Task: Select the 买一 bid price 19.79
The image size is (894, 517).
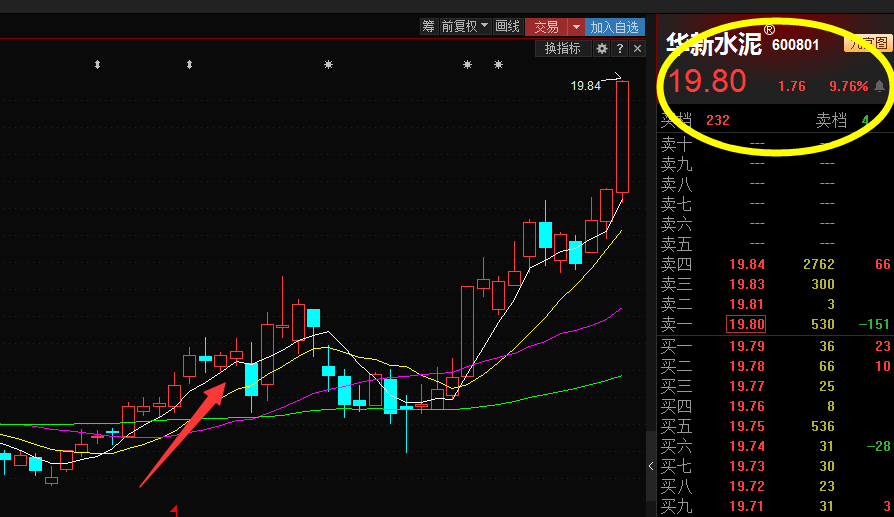Action: (x=746, y=346)
